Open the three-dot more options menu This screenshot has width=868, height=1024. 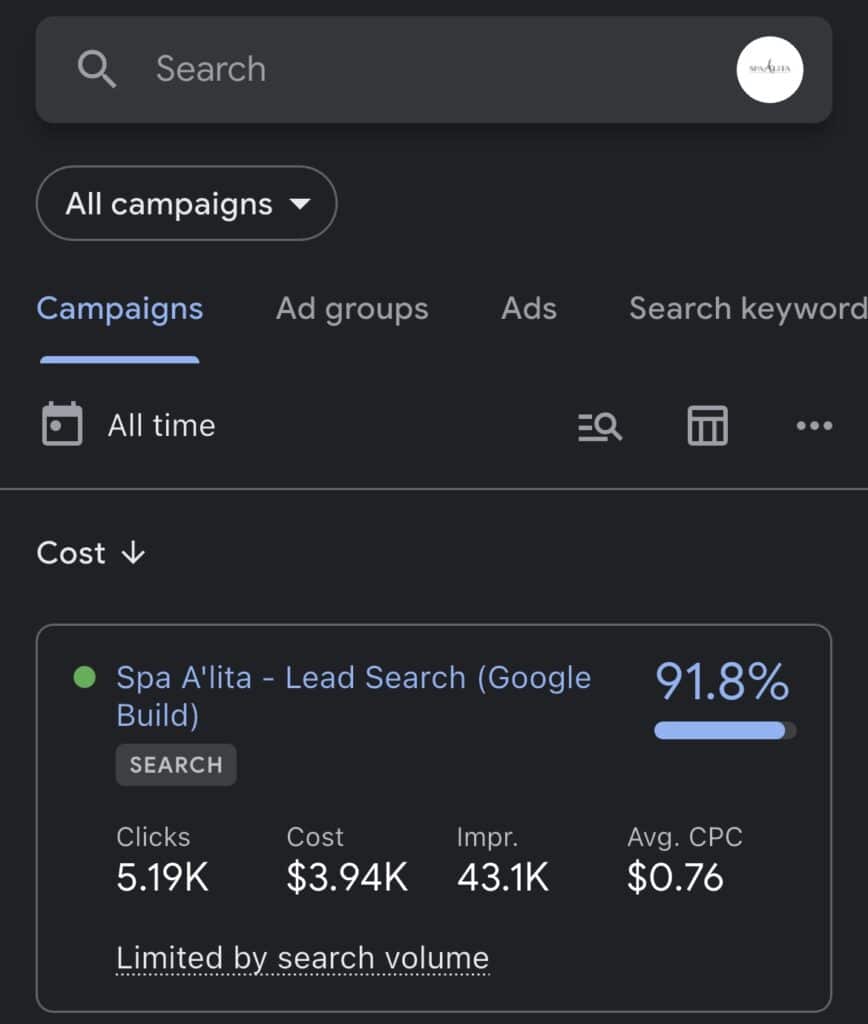point(814,426)
